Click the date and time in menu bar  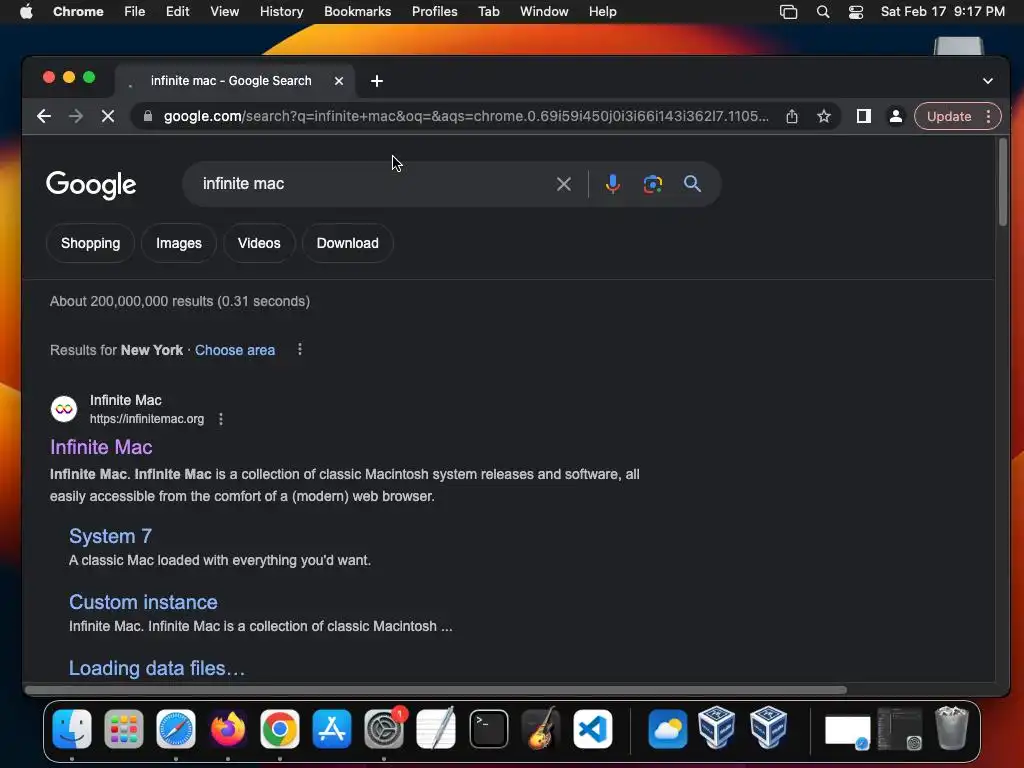(942, 12)
